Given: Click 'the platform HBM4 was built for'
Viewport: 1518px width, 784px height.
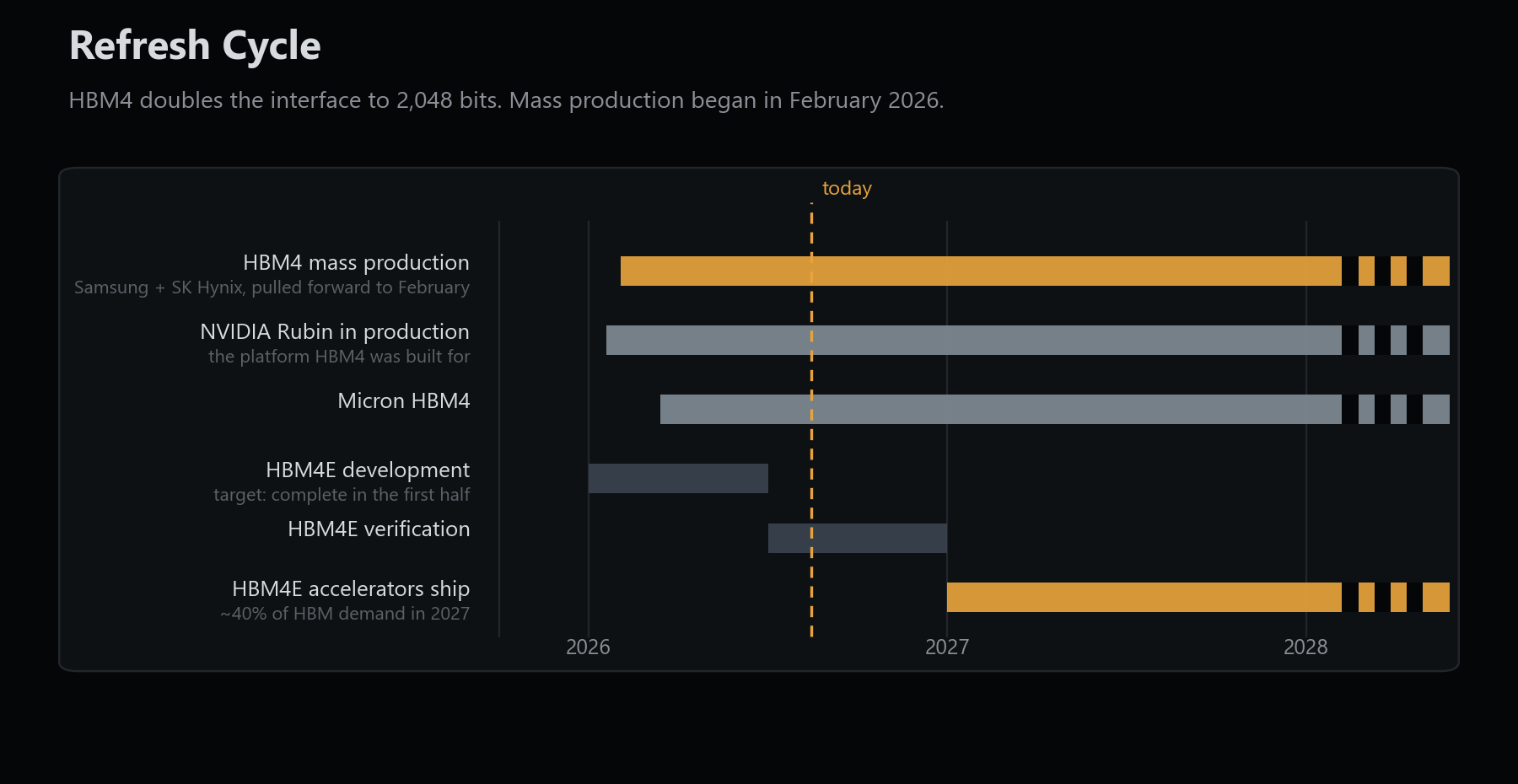Looking at the screenshot, I should 339,357.
